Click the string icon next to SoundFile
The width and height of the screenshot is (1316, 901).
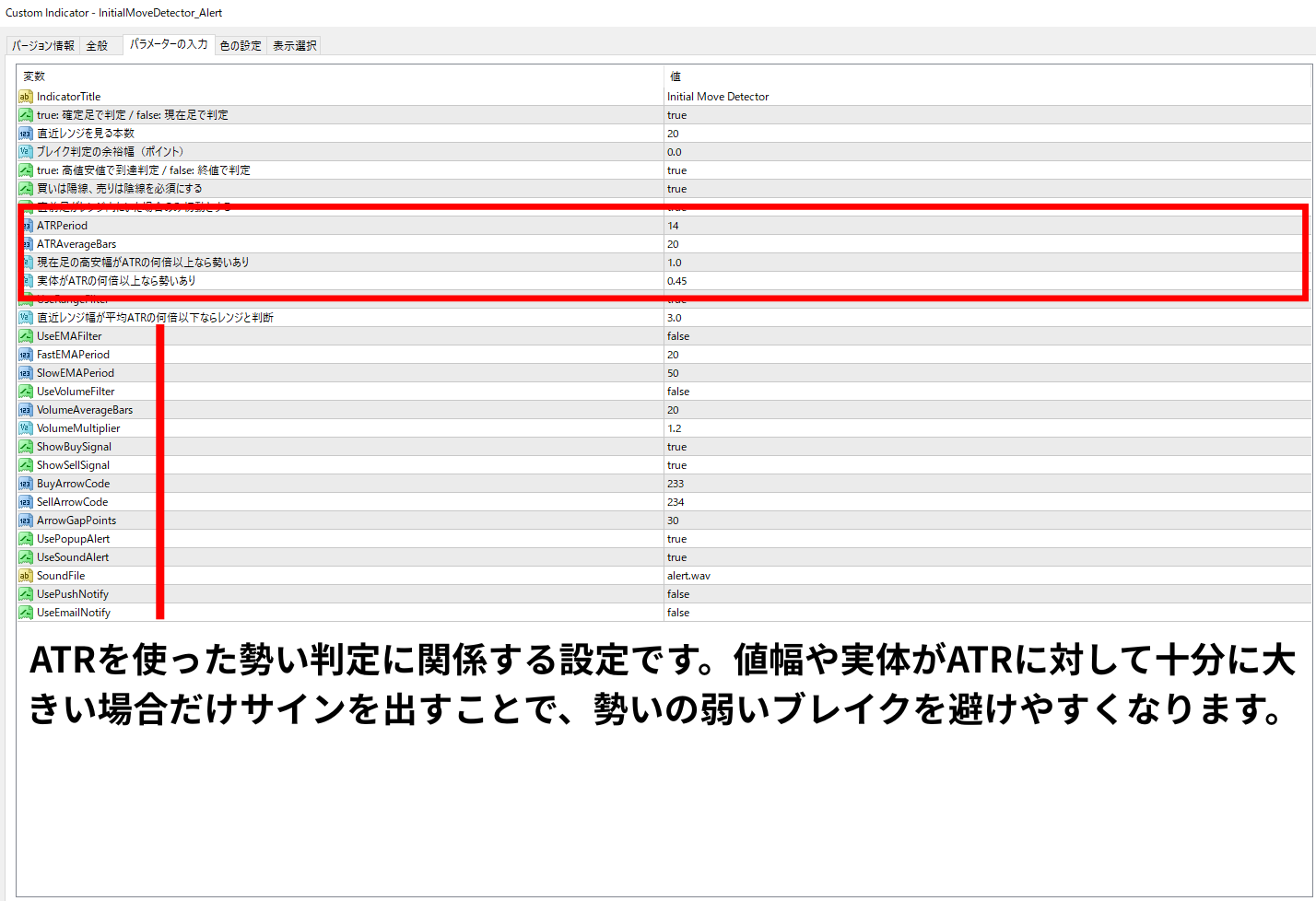point(26,576)
